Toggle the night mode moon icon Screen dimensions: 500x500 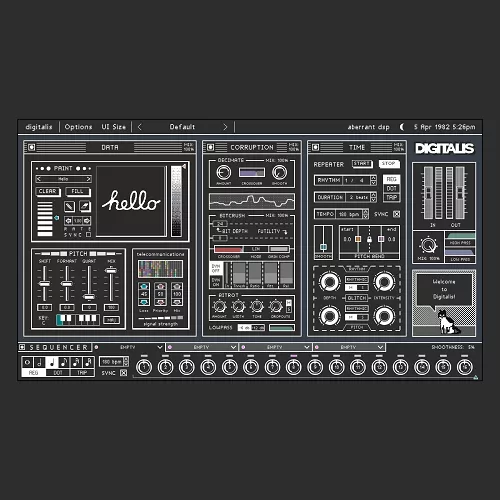(x=402, y=127)
